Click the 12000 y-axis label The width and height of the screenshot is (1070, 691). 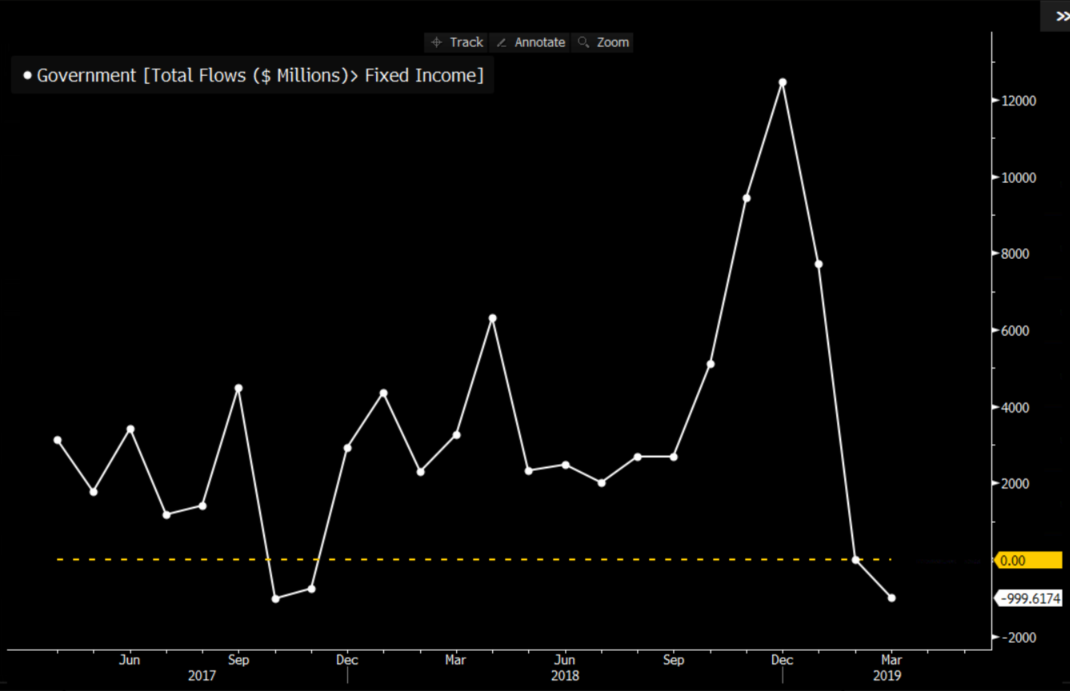coord(1019,101)
